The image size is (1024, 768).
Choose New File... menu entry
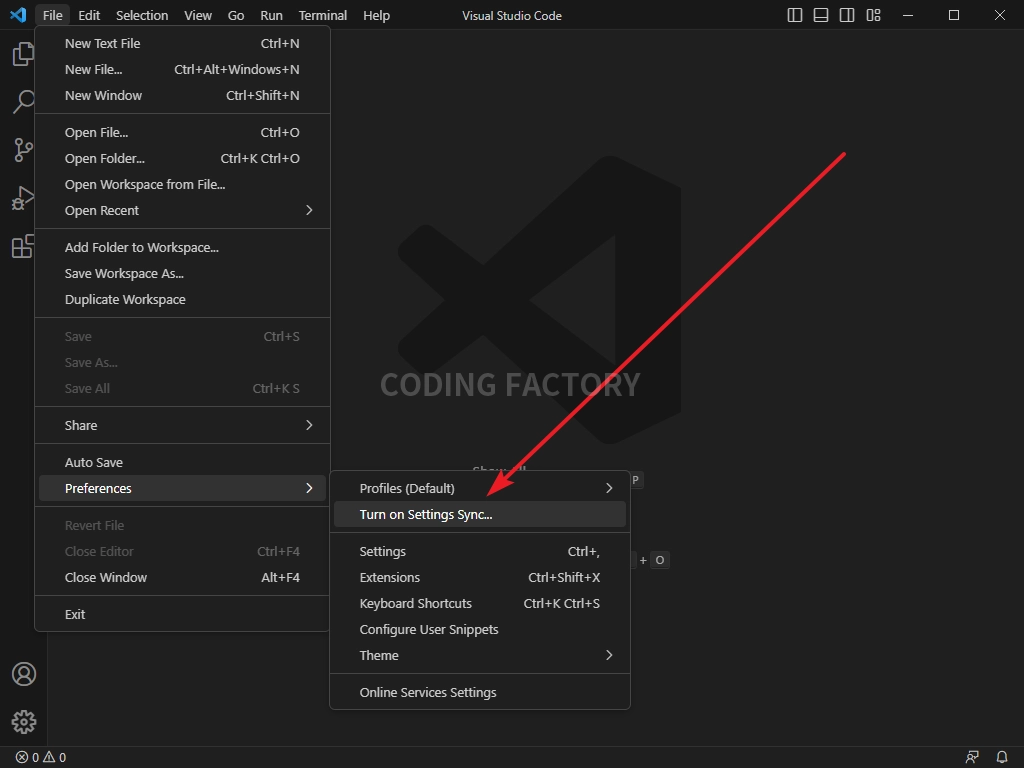[182, 69]
